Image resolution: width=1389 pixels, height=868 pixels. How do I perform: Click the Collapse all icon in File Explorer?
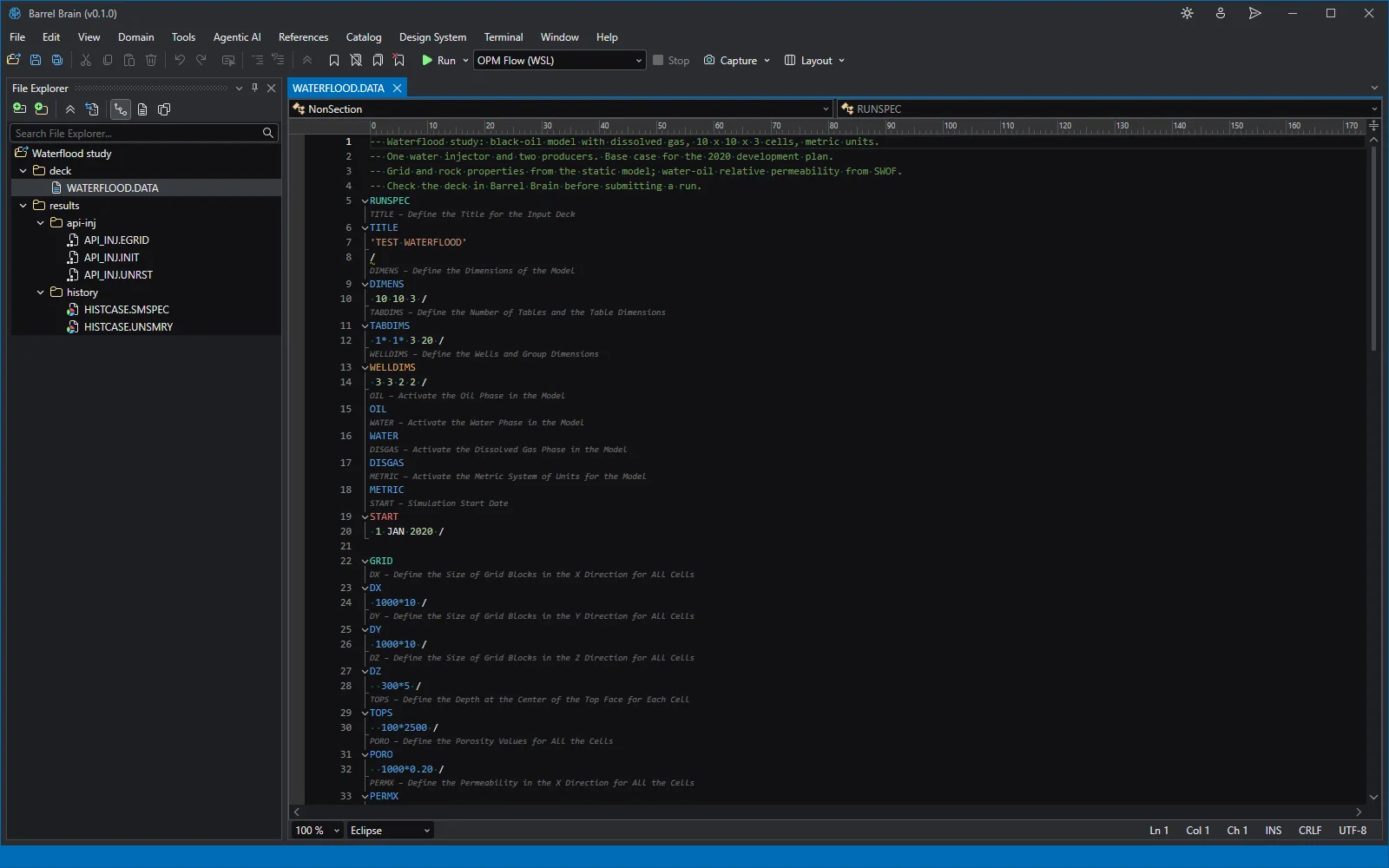(70, 109)
